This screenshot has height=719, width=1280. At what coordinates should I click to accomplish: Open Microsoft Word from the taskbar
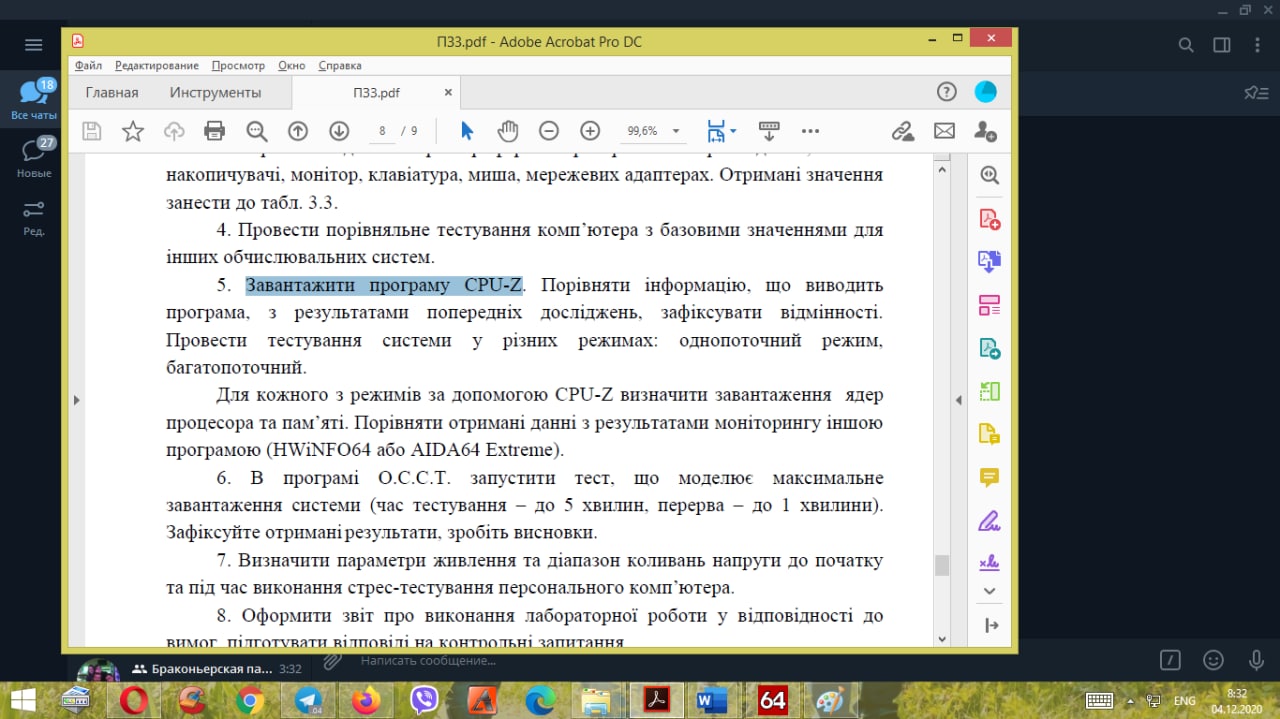point(711,700)
